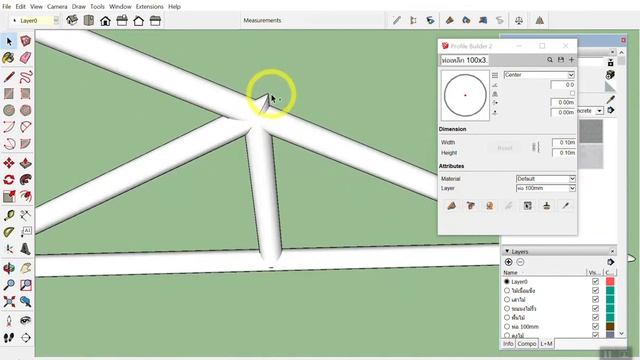This screenshot has height=360, width=640.
Task: Open the Layer0 toolbar dropdown
Action: tap(56, 20)
